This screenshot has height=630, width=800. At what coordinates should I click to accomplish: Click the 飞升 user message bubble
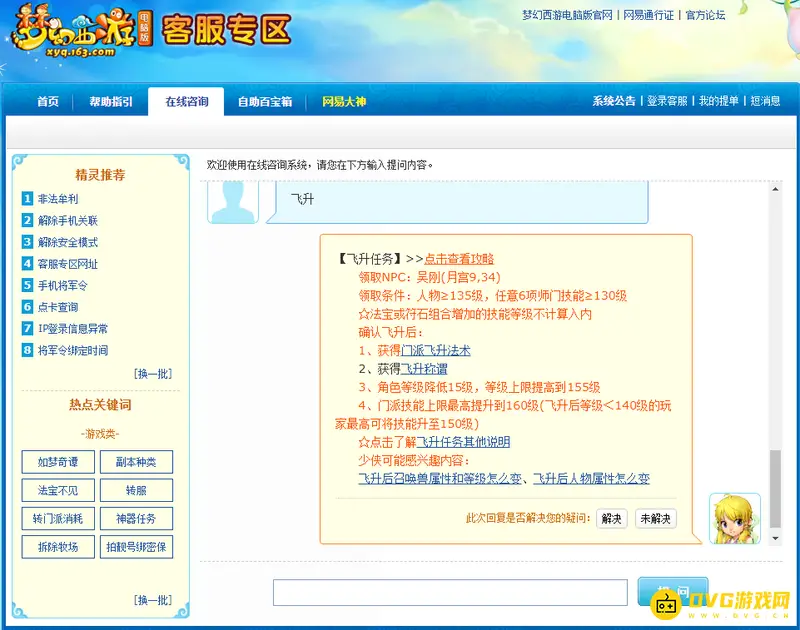tap(457, 203)
